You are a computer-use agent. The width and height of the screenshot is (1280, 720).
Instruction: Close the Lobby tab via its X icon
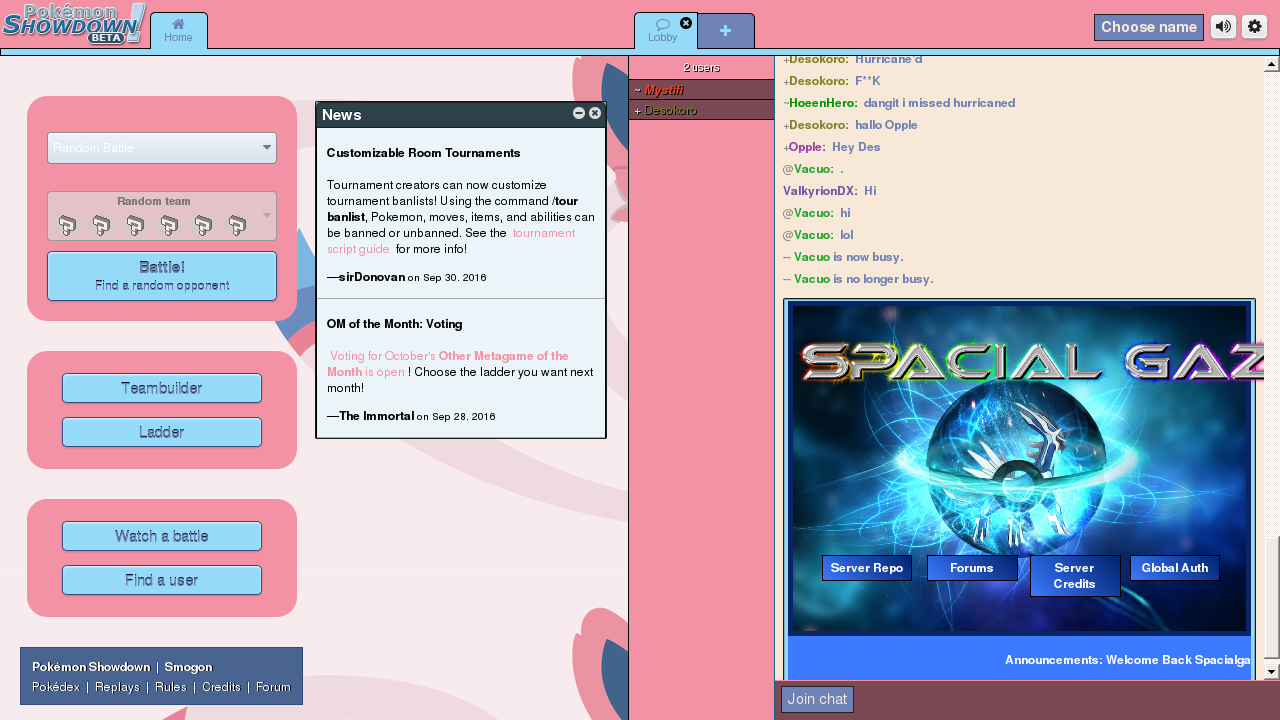pyautogui.click(x=686, y=23)
